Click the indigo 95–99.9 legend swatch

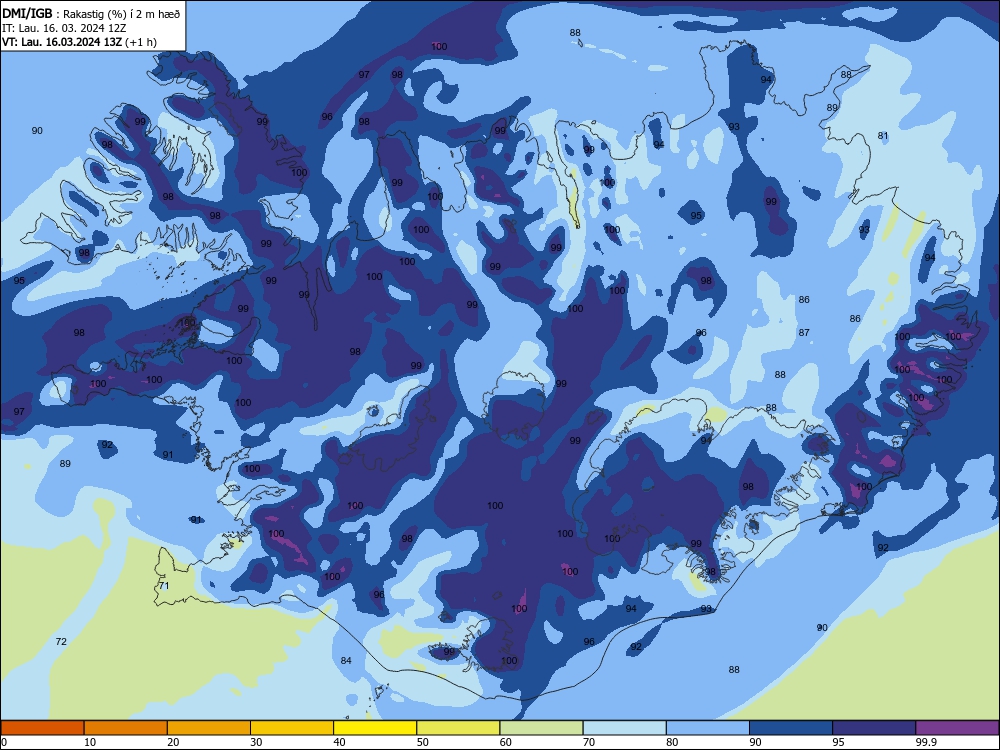(x=874, y=728)
